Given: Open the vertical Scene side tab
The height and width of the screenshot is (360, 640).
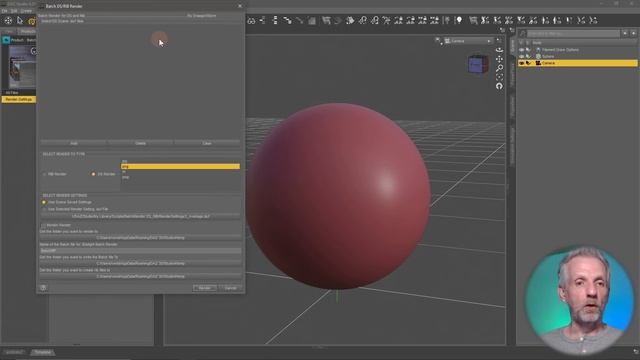Looking at the screenshot, I should 513,45.
